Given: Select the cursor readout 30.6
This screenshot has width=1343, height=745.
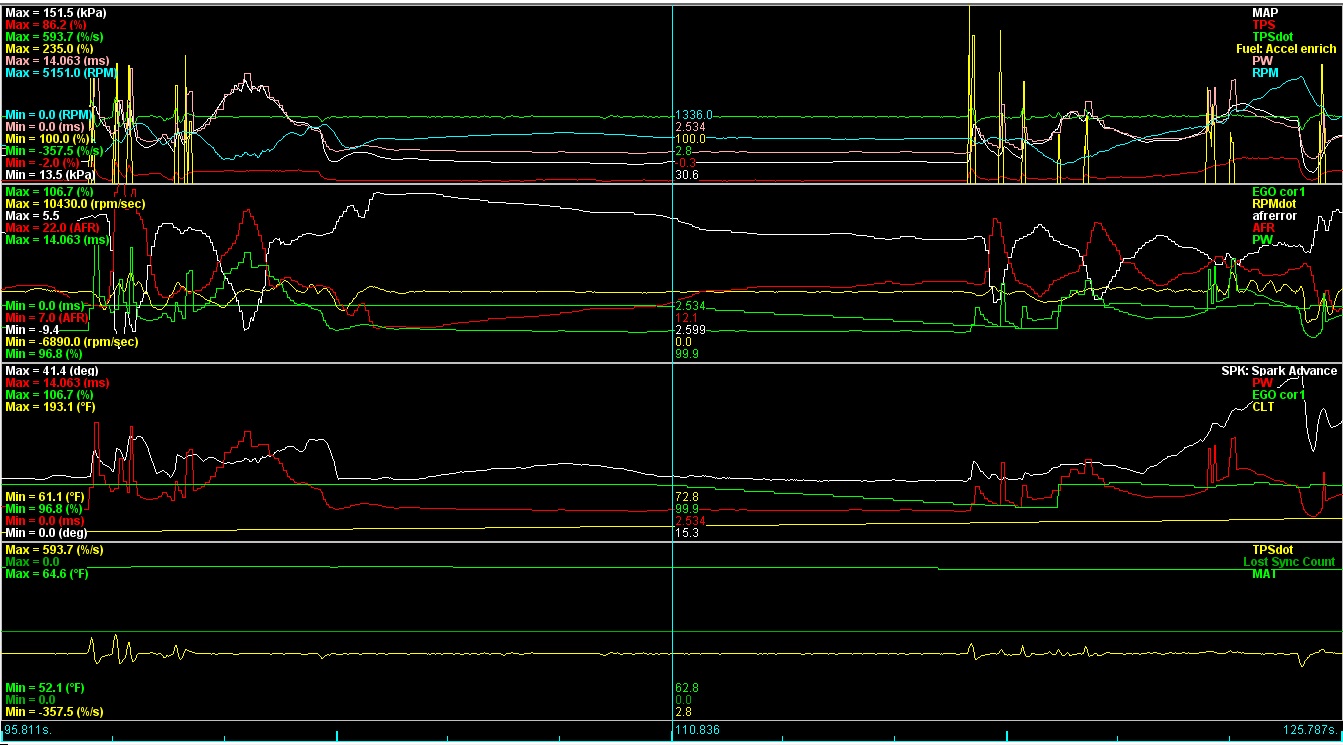Looking at the screenshot, I should [x=687, y=174].
